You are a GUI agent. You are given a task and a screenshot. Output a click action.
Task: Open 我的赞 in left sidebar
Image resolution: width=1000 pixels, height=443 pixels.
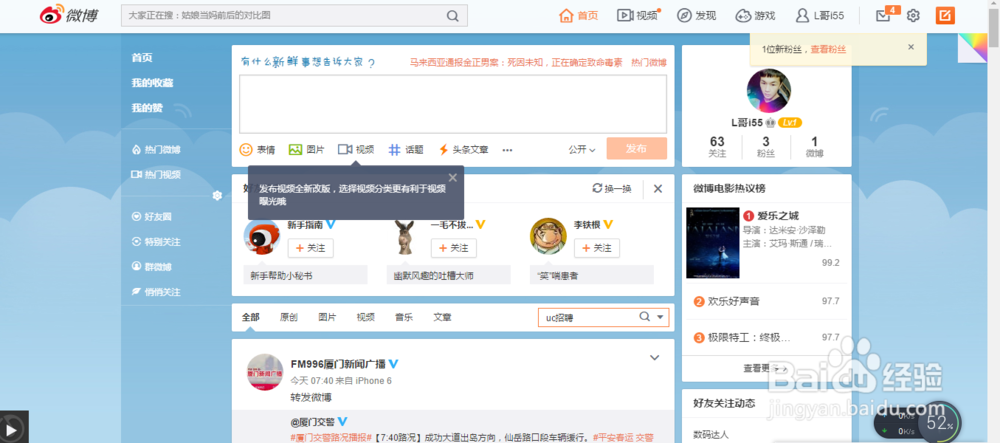(147, 108)
